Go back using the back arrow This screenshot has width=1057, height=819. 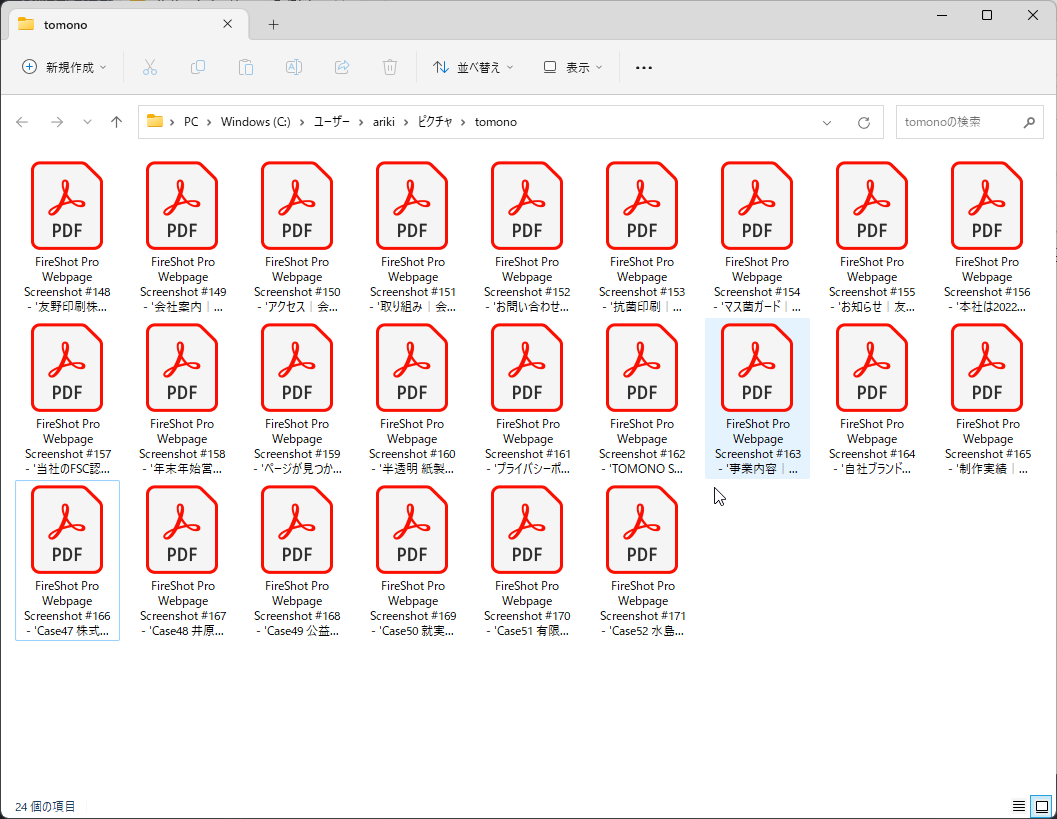[22, 121]
